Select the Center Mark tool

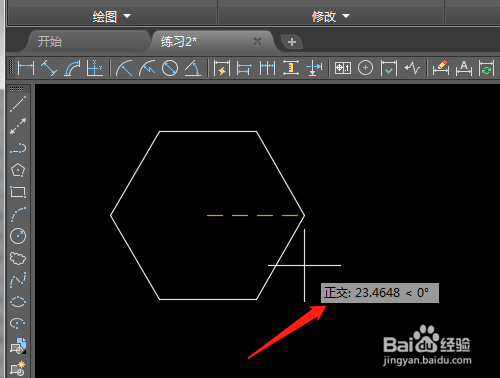[365, 68]
